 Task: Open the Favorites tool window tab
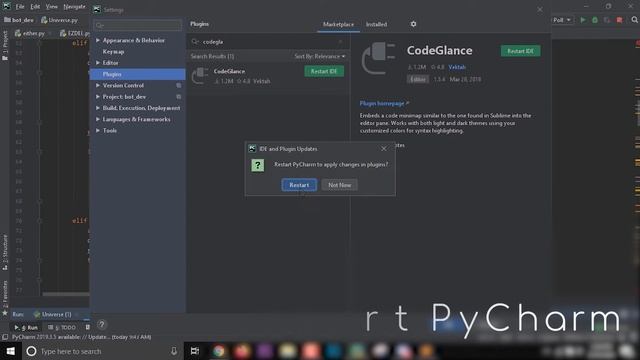[5, 298]
